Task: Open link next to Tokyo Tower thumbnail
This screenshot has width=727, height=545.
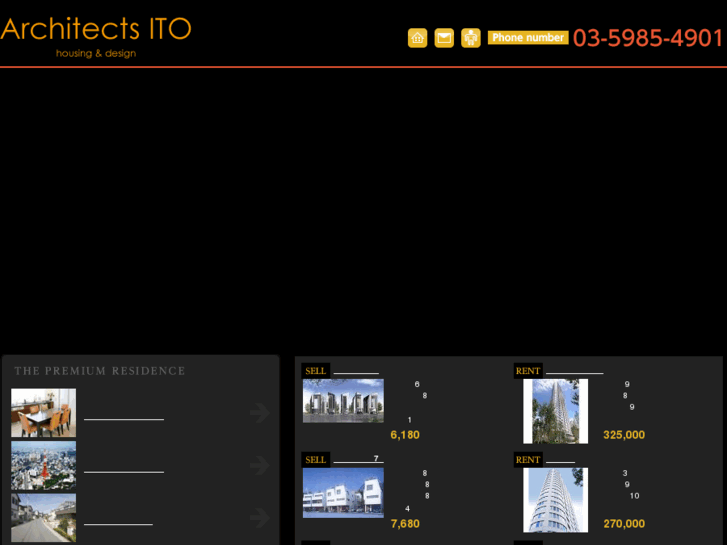Action: tap(124, 468)
